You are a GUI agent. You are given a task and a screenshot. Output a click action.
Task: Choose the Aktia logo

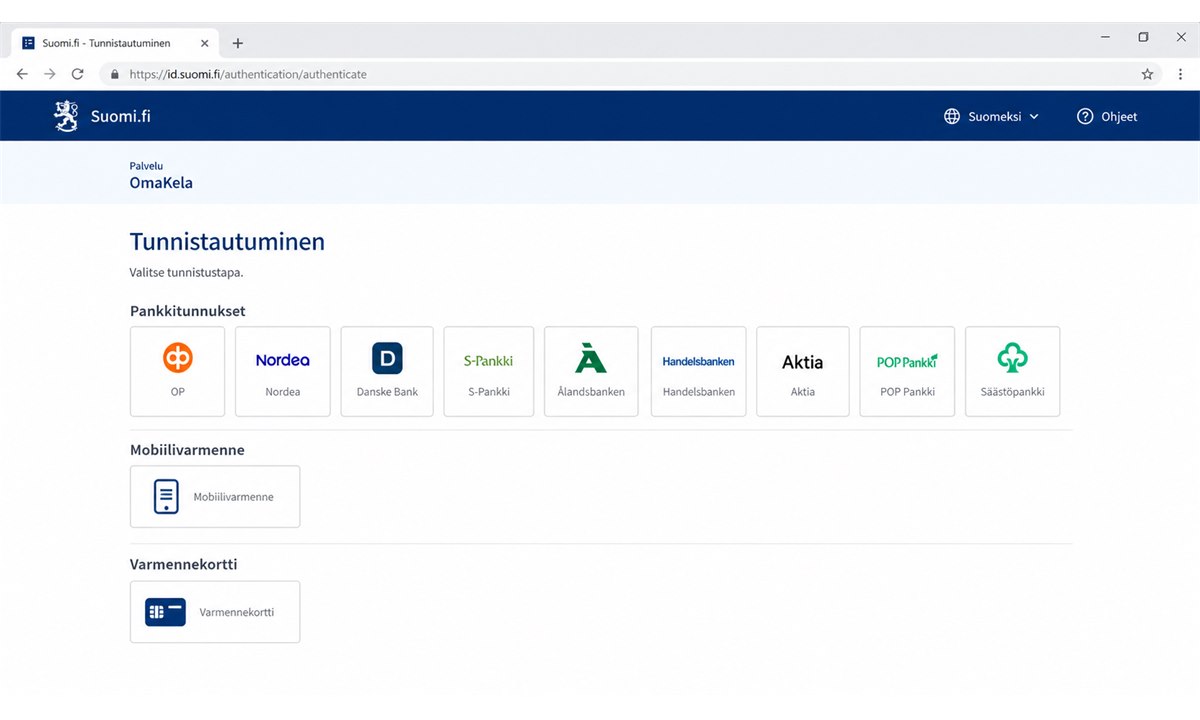[803, 362]
